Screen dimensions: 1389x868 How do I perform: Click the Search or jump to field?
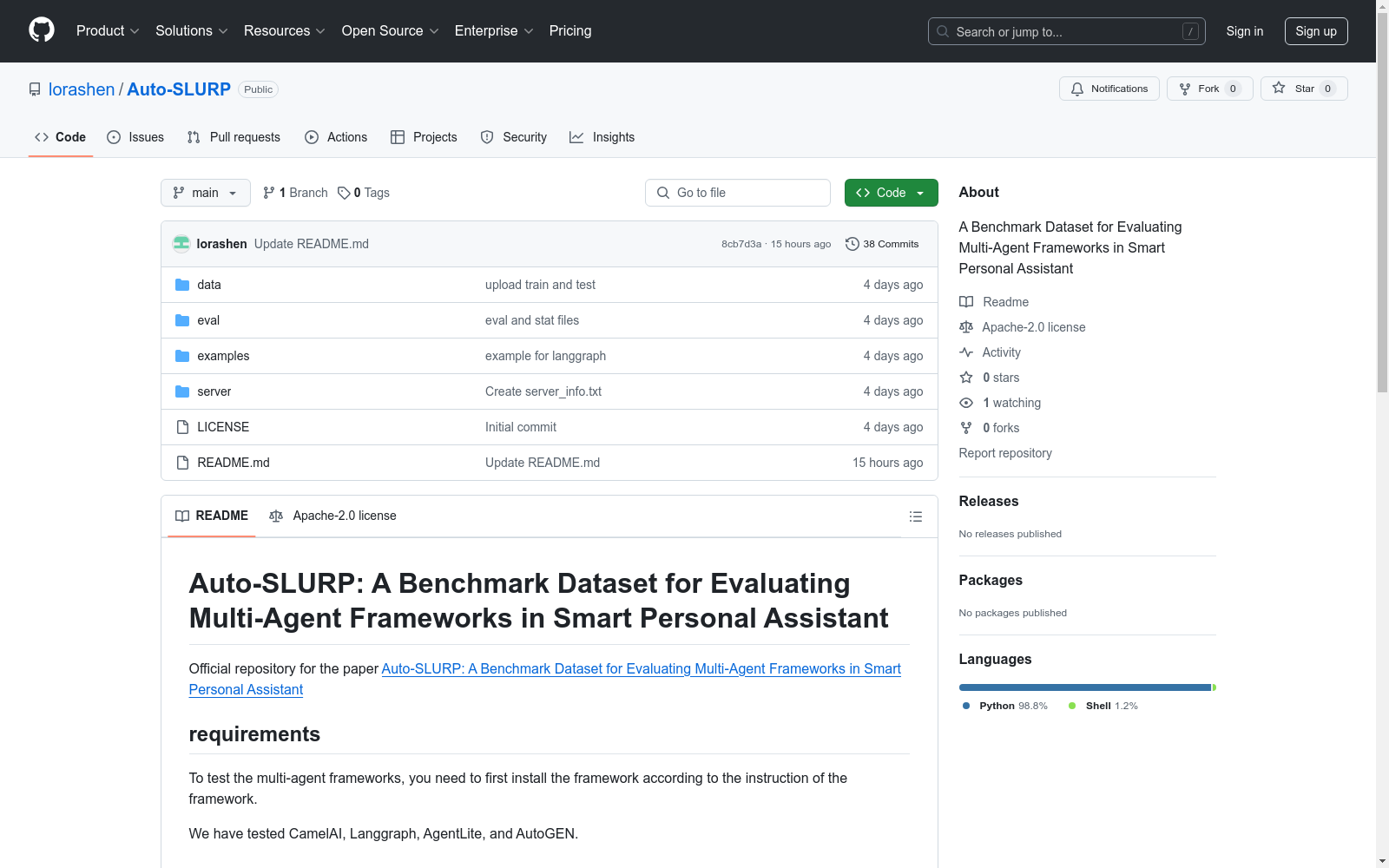(1067, 31)
